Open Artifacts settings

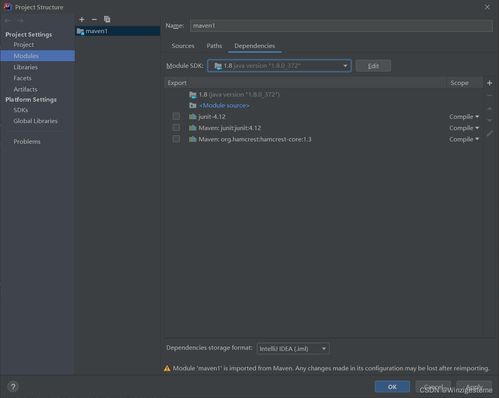25,89
